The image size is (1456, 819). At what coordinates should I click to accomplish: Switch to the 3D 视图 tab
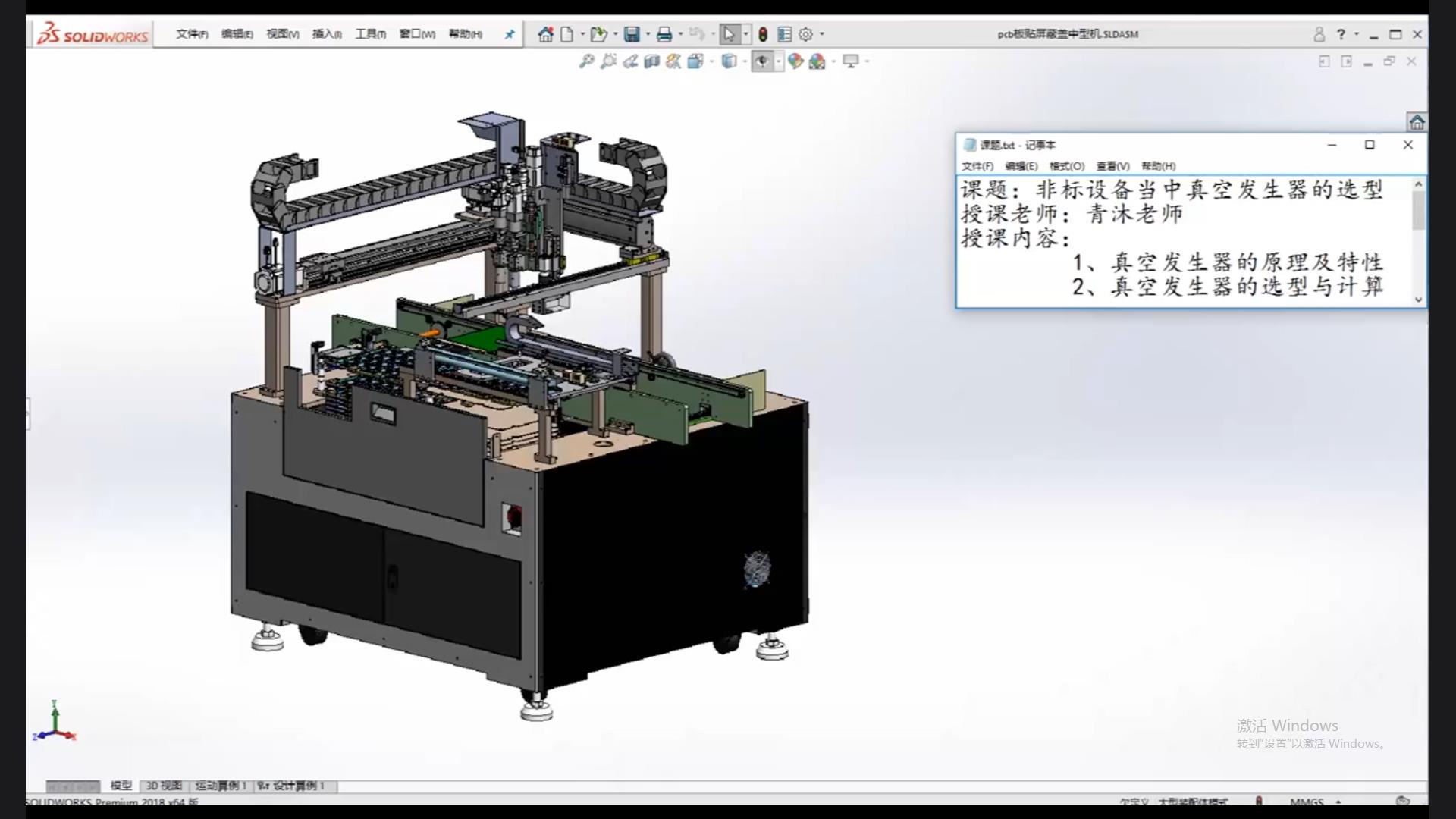[164, 786]
